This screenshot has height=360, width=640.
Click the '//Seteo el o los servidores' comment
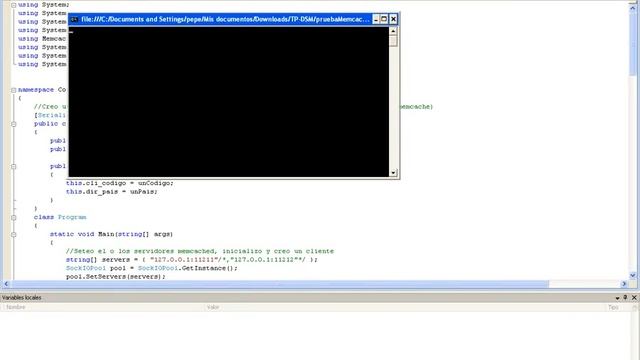200,251
